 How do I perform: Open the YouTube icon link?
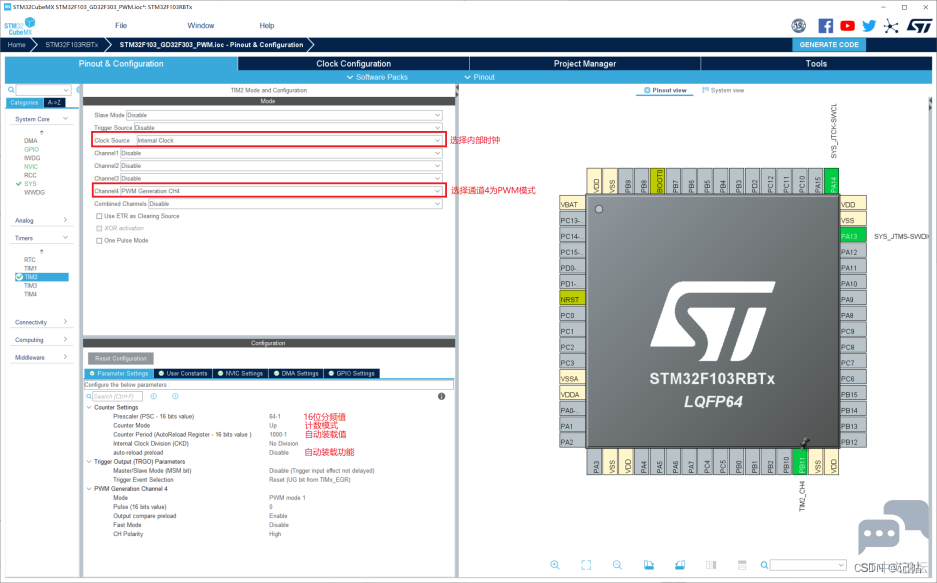847,26
